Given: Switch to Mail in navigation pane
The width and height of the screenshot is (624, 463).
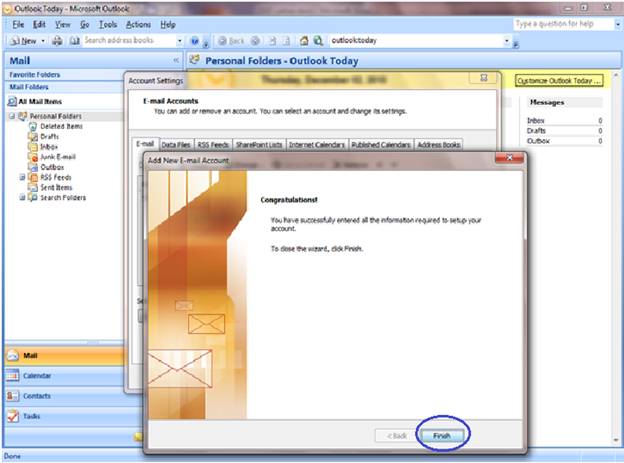Looking at the screenshot, I should [65, 356].
